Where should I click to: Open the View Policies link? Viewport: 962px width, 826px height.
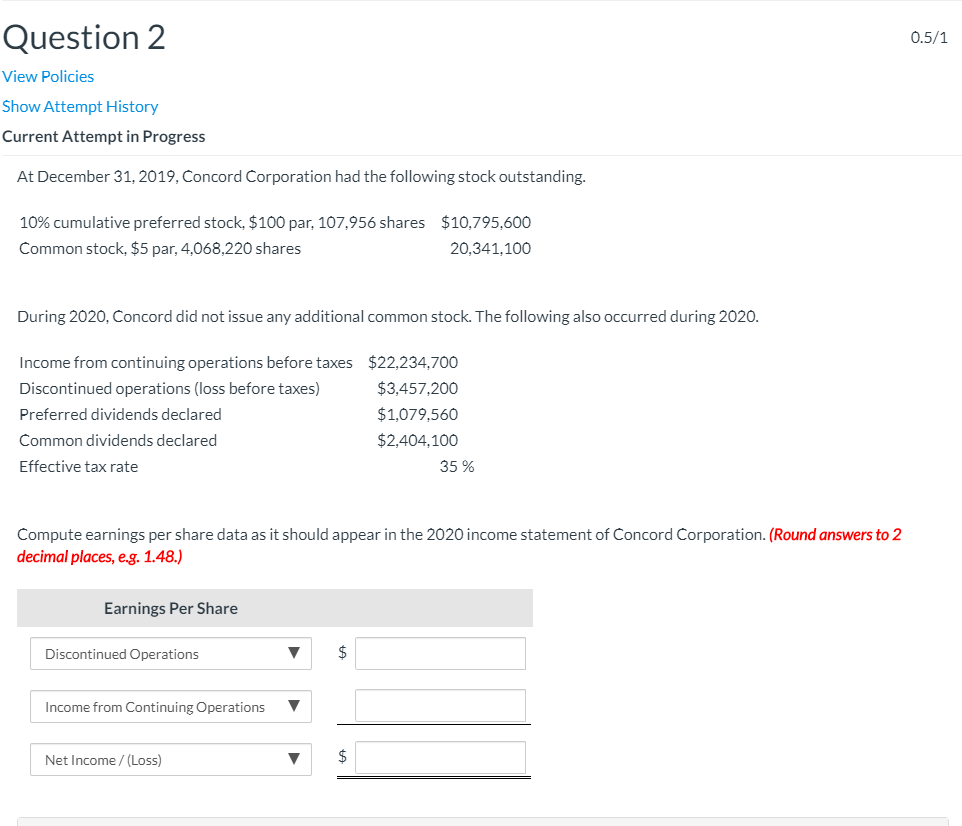click(48, 77)
